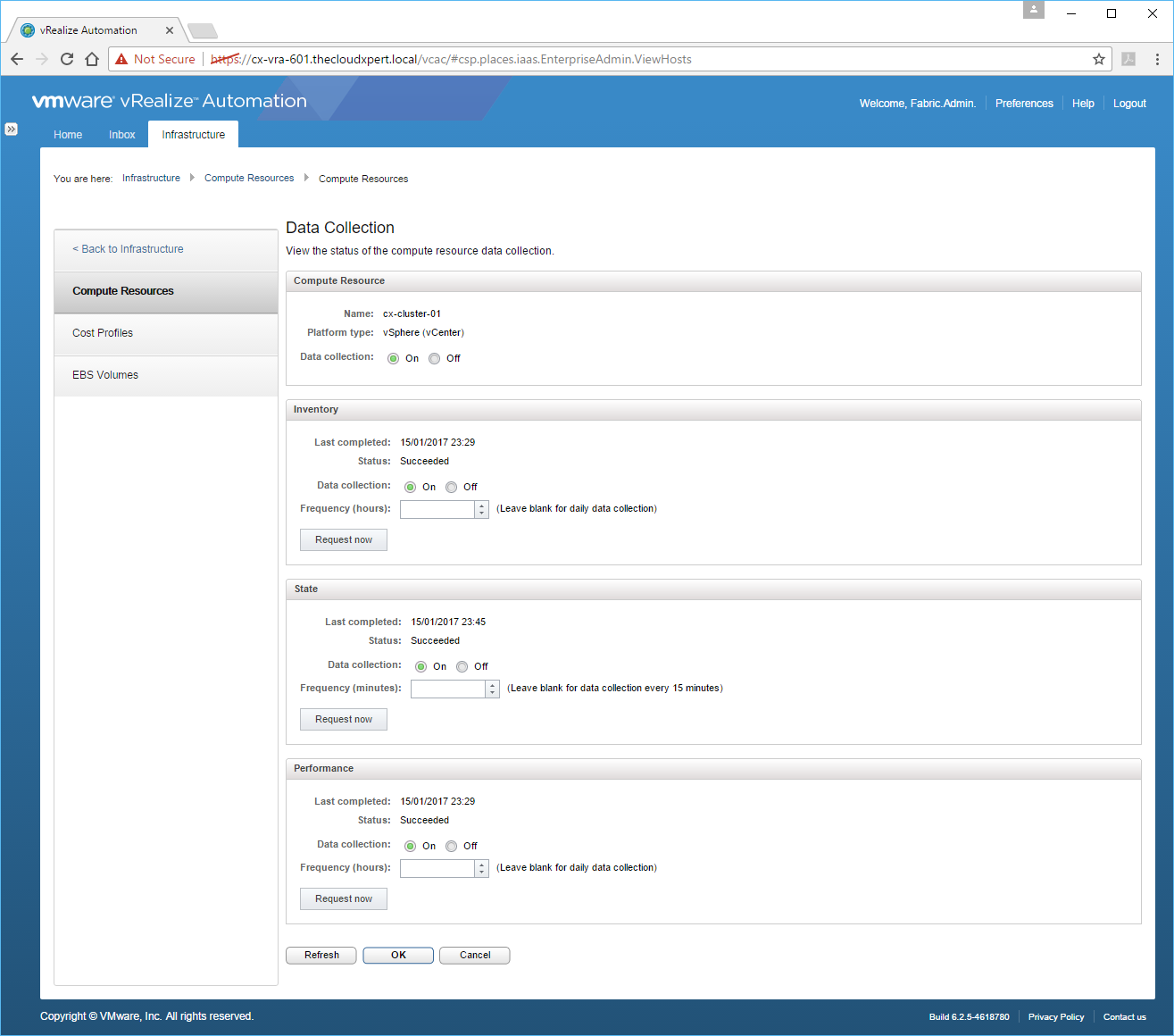Click the Cancel button
Screen dimensions: 1174x1036
475,956
